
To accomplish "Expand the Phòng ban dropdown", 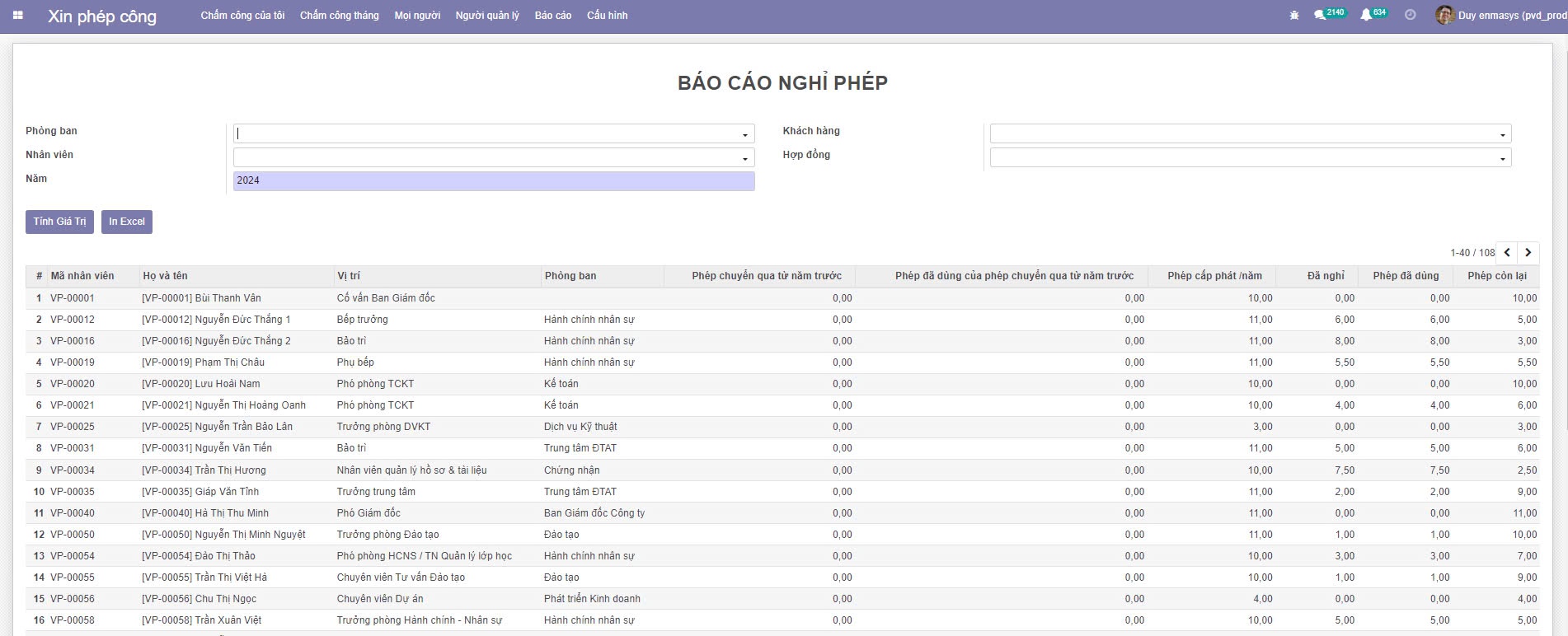I will click(x=744, y=134).
